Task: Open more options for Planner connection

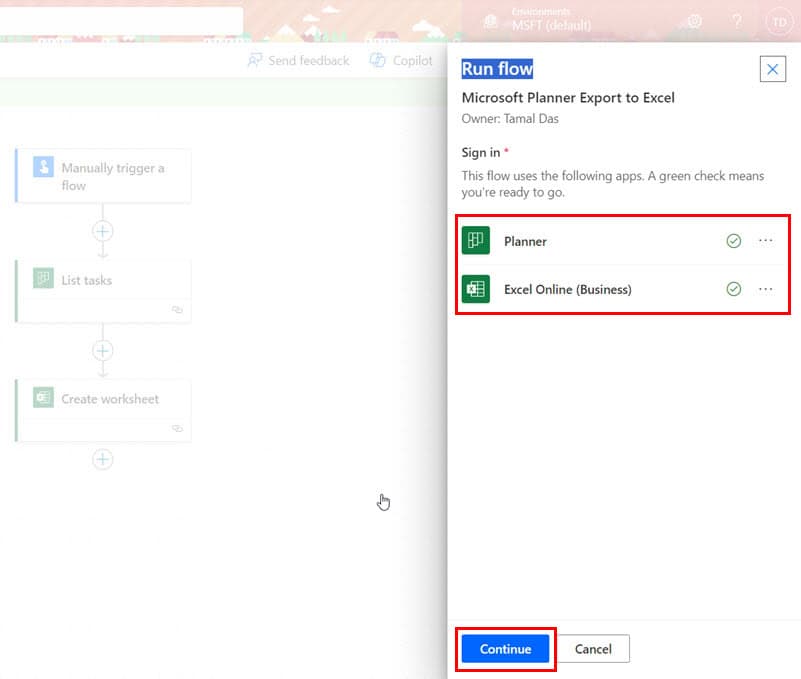Action: pyautogui.click(x=765, y=241)
